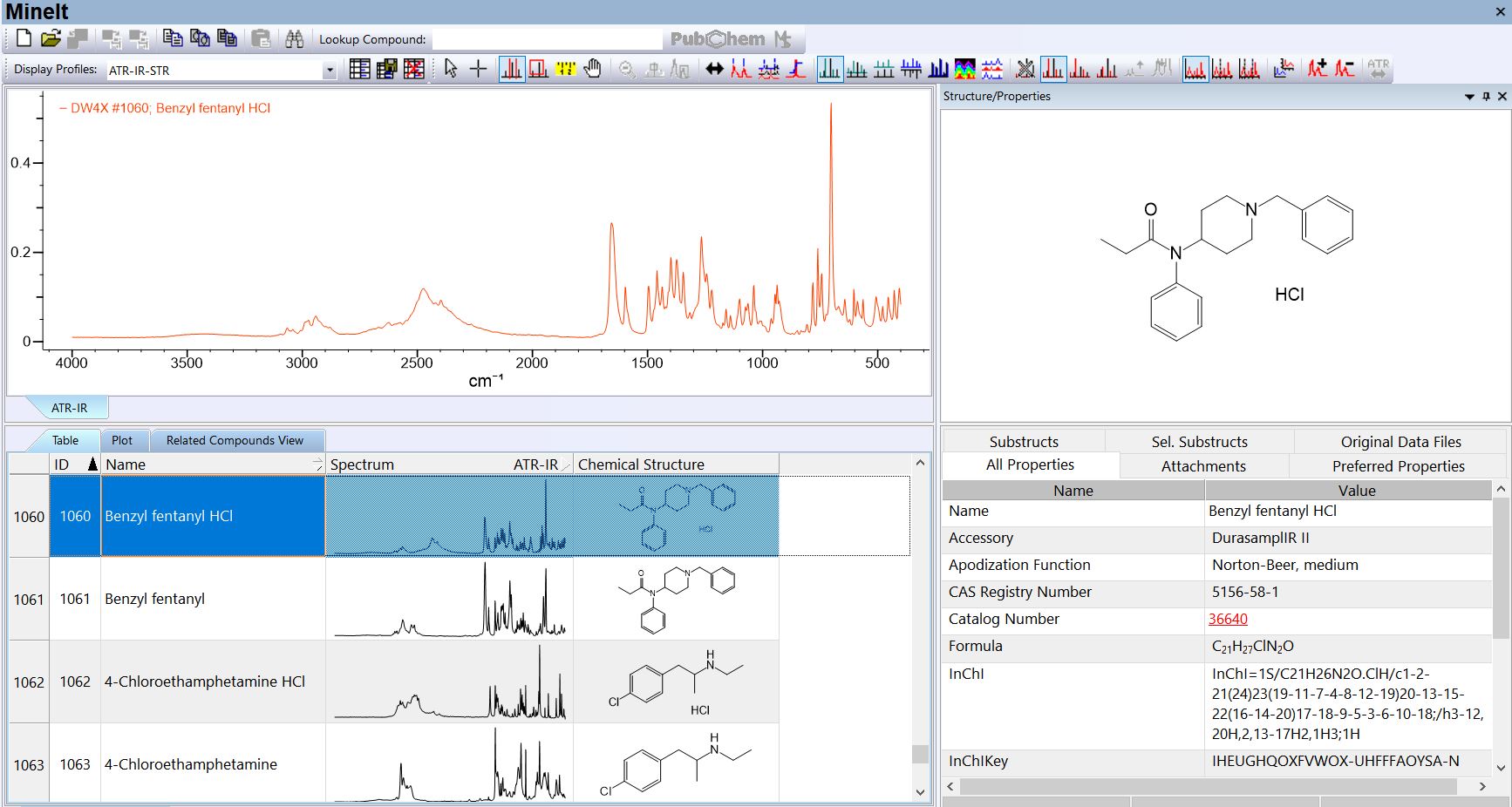Click the New document icon
This screenshot has height=807, width=1512.
click(x=24, y=38)
